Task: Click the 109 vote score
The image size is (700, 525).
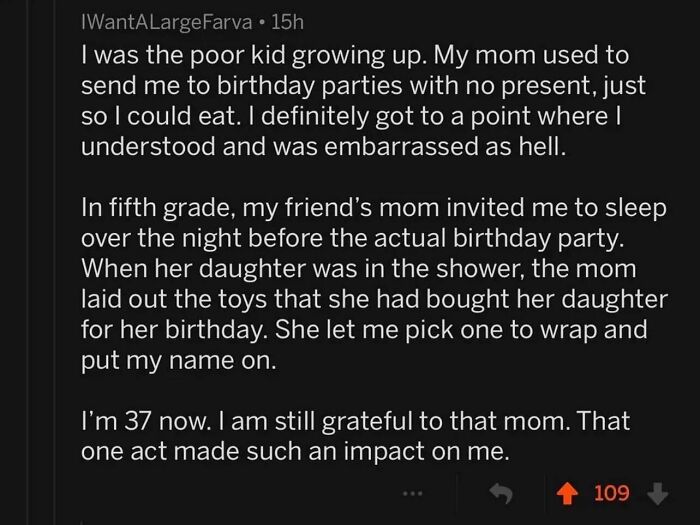Action: coord(612,493)
